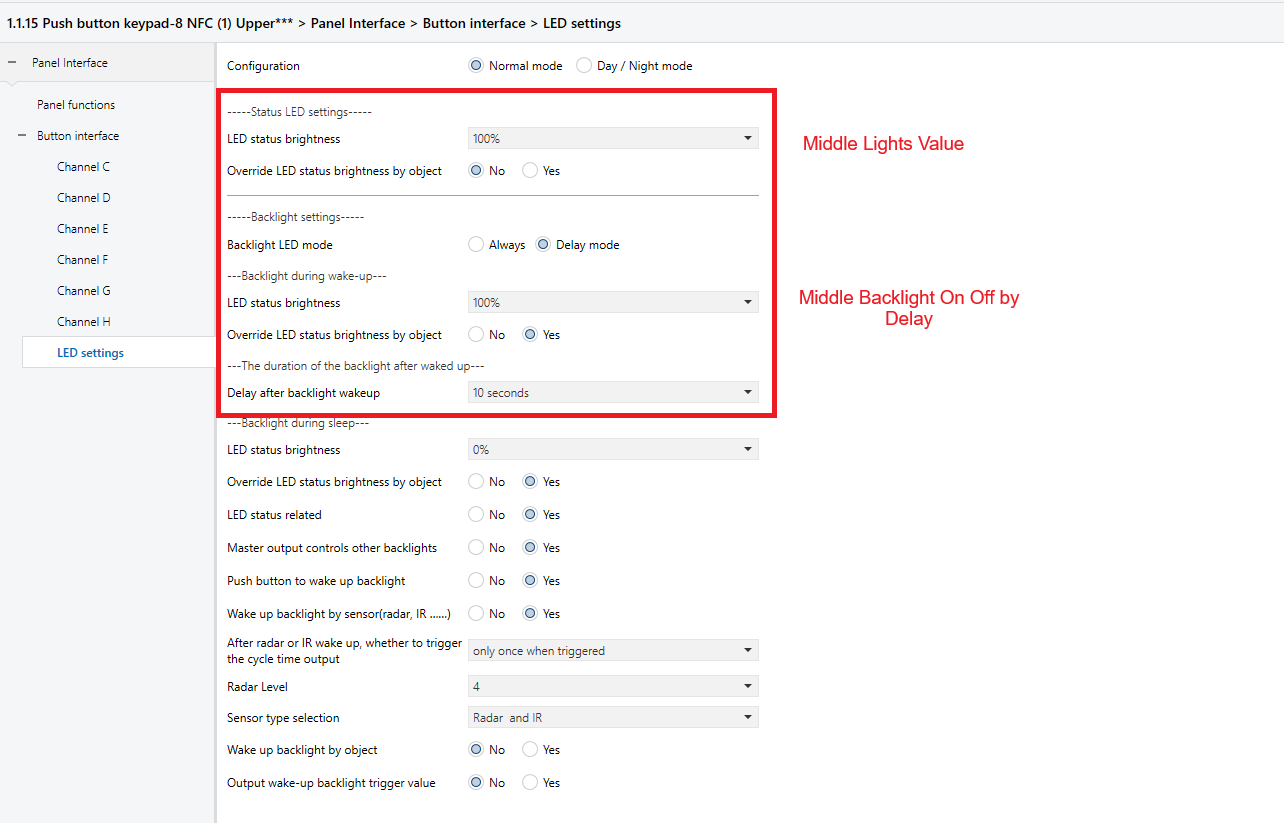This screenshot has height=823, width=1284.
Task: Set Output wake-up backlight trigger value to Yes
Action: click(x=530, y=783)
